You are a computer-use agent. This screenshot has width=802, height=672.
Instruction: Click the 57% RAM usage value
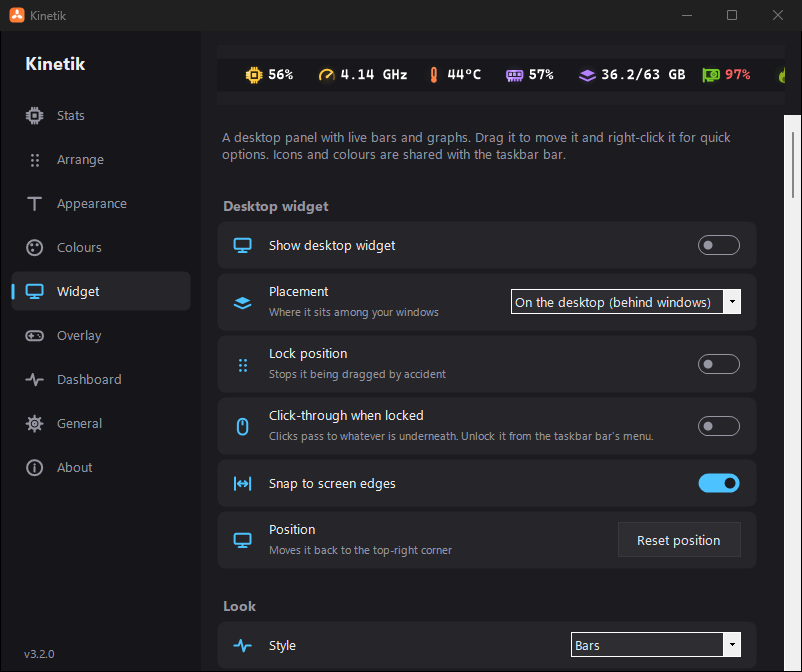541,75
